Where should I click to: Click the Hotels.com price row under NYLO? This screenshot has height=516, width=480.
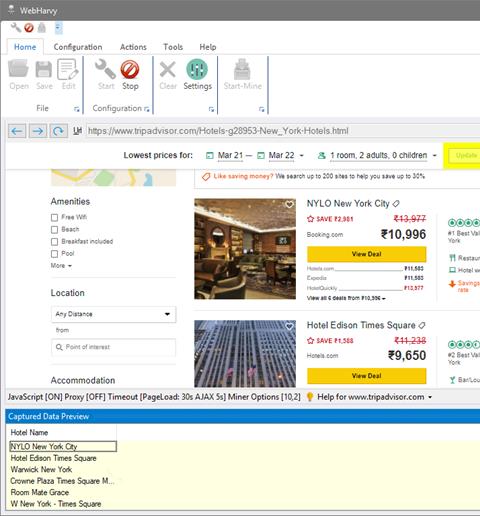(365, 268)
